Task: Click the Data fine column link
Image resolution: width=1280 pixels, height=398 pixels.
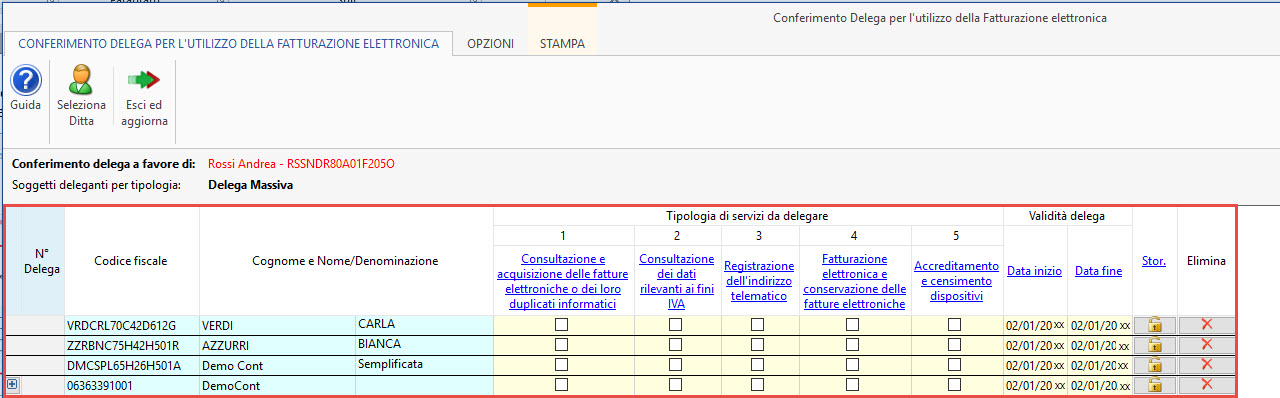Action: pyautogui.click(x=1099, y=271)
